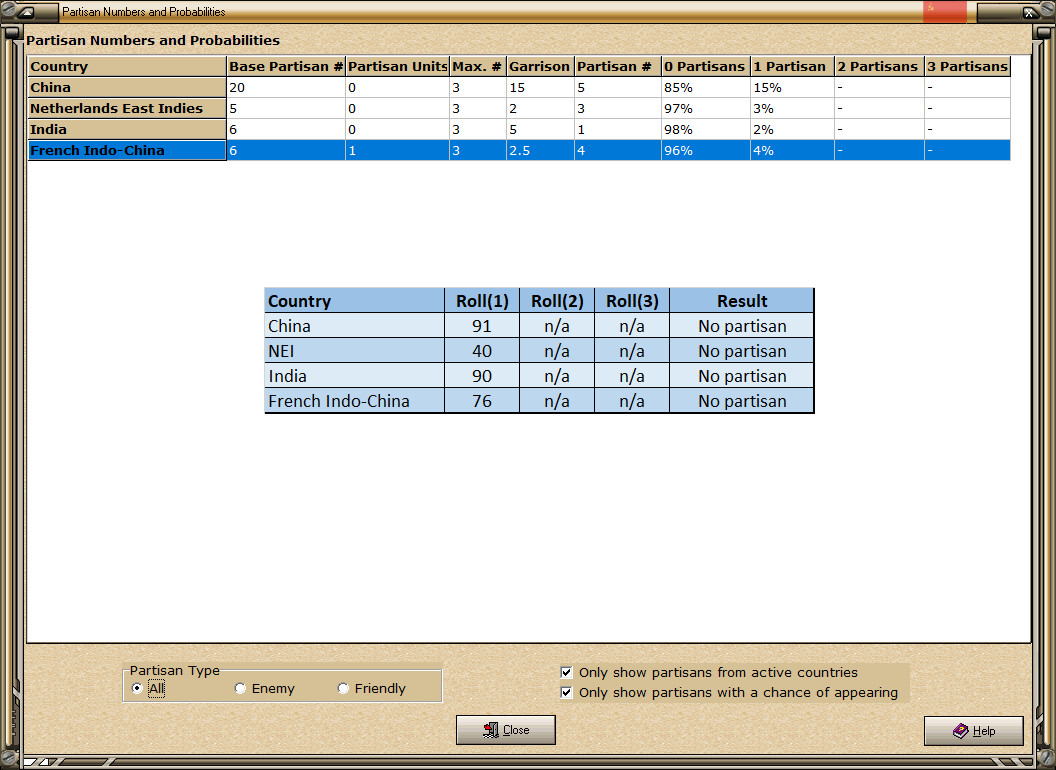Click the 2 Partisans column header

point(879,66)
